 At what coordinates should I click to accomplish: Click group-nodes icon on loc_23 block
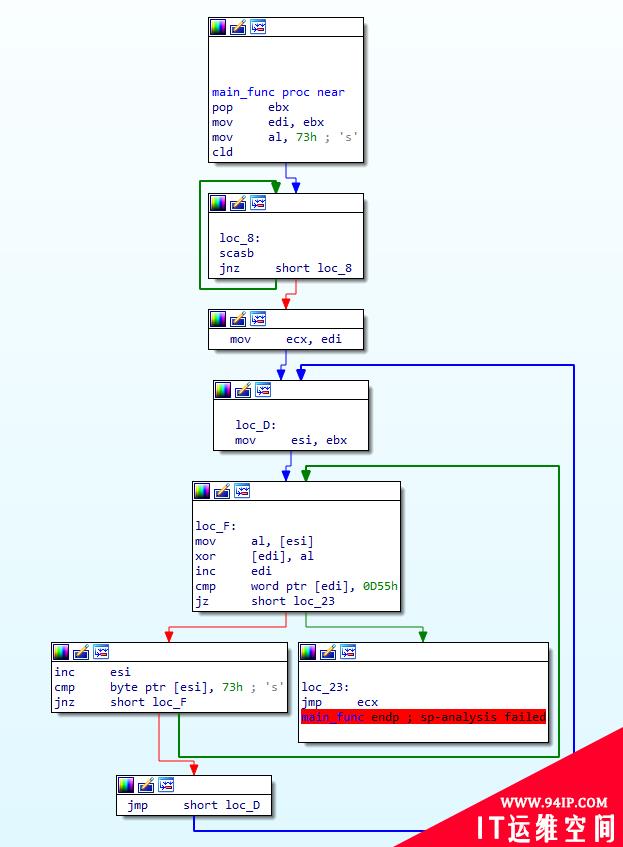[348, 652]
